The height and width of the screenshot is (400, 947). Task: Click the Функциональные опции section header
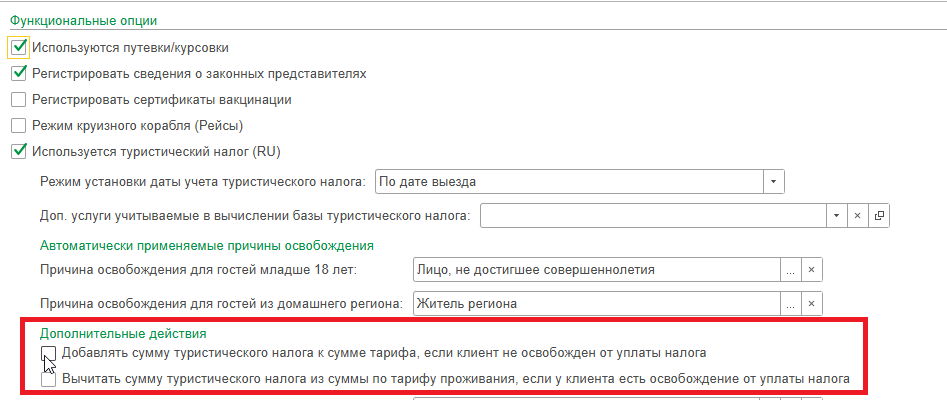click(x=83, y=21)
